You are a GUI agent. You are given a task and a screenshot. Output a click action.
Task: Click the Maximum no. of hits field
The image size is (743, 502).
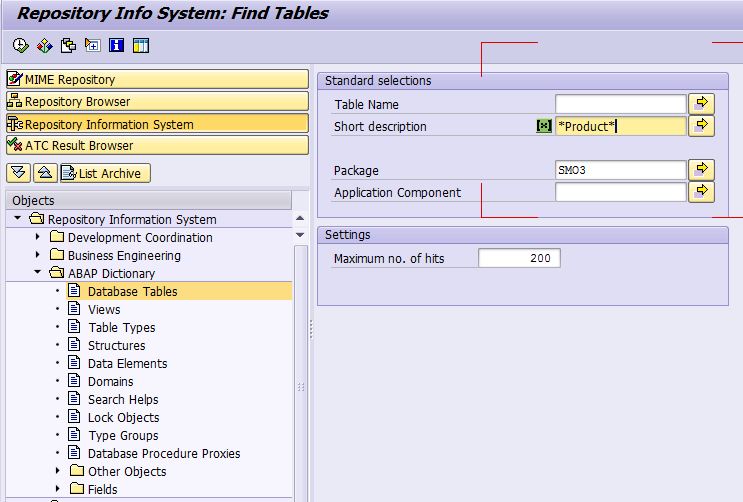pyautogui.click(x=519, y=258)
